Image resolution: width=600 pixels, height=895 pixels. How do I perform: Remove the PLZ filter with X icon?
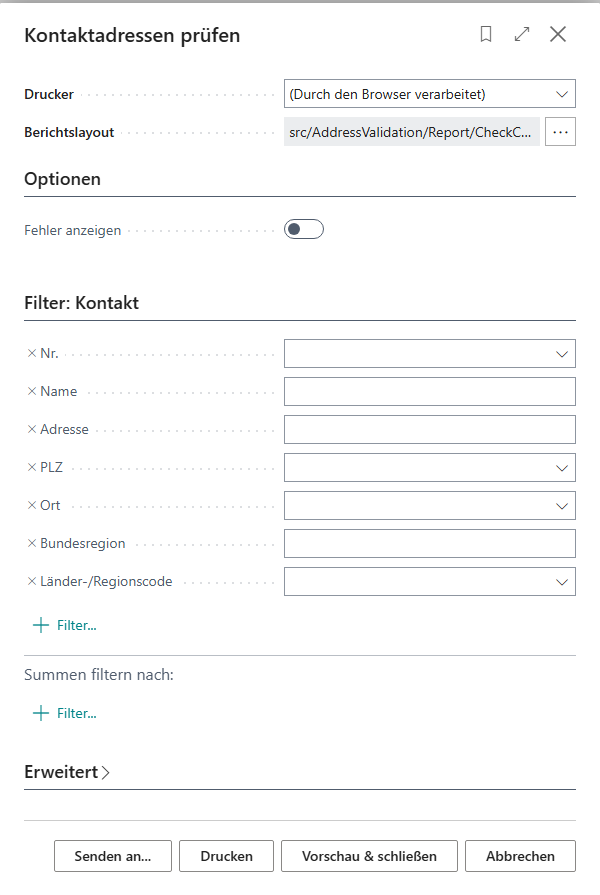[32, 467]
